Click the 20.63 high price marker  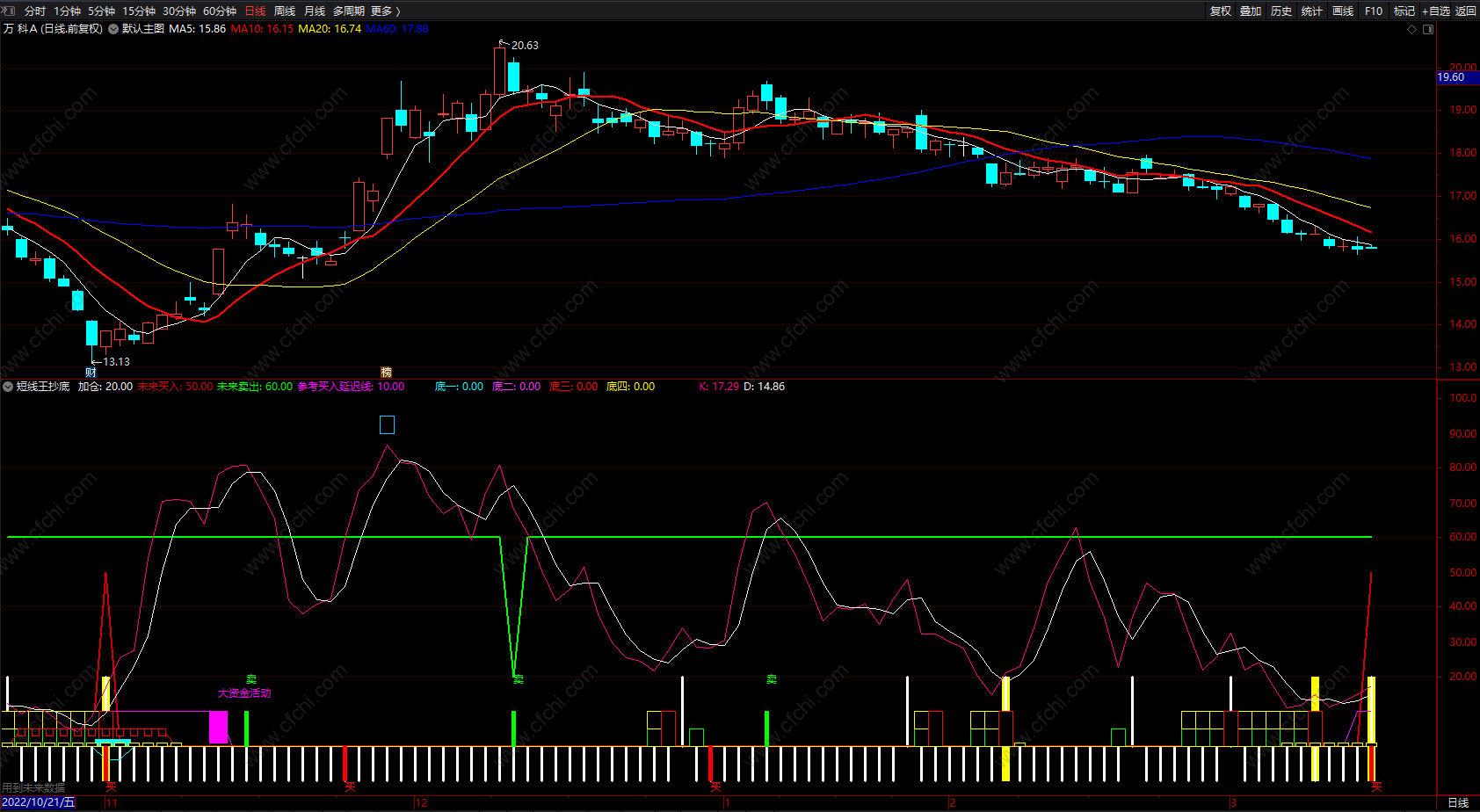[x=524, y=45]
